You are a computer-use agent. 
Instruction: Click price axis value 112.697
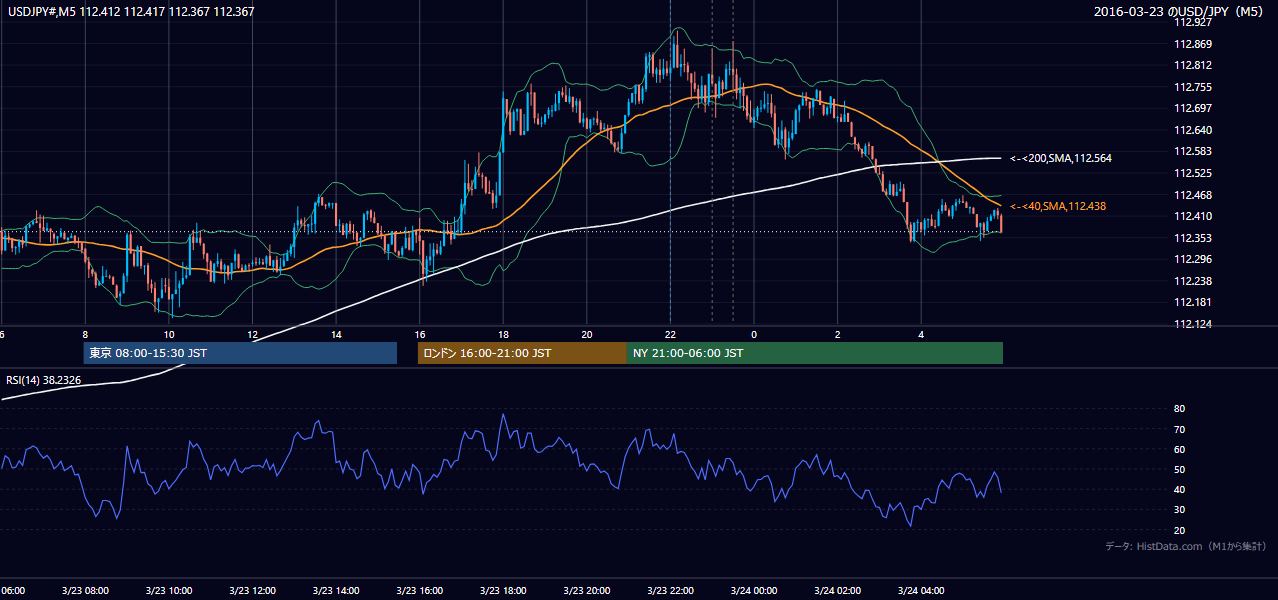click(x=1192, y=108)
